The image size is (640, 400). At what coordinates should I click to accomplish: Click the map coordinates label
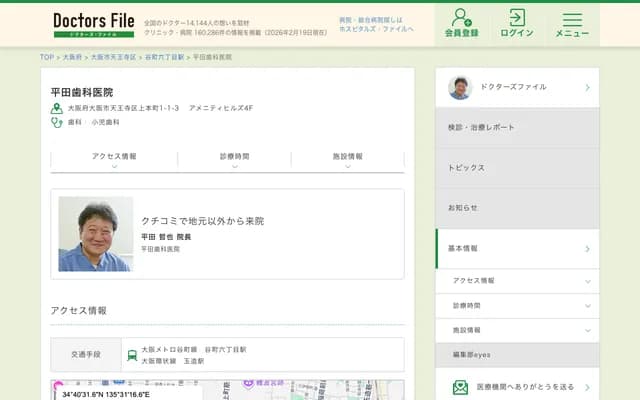(106, 395)
